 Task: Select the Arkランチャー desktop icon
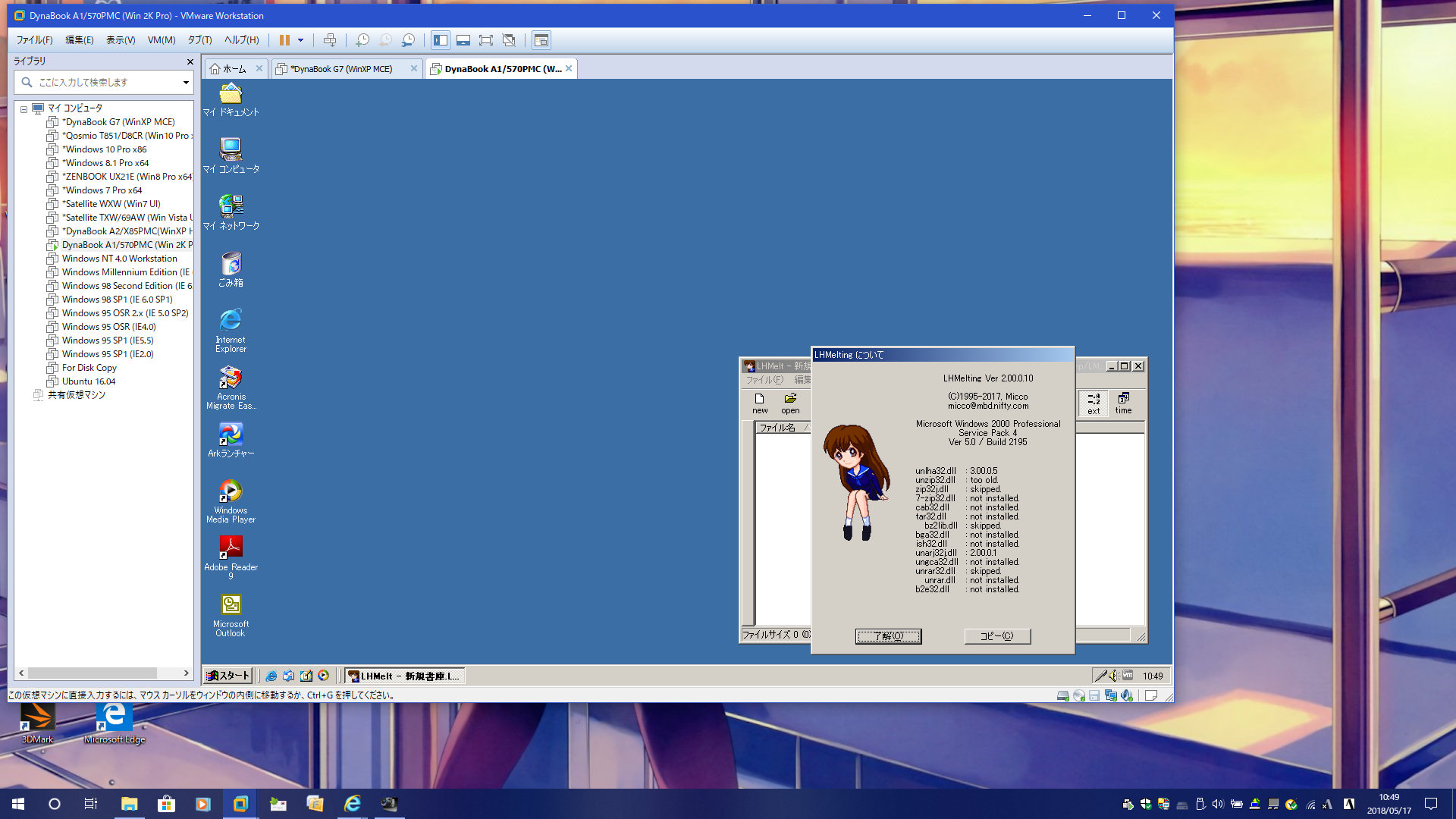click(231, 441)
